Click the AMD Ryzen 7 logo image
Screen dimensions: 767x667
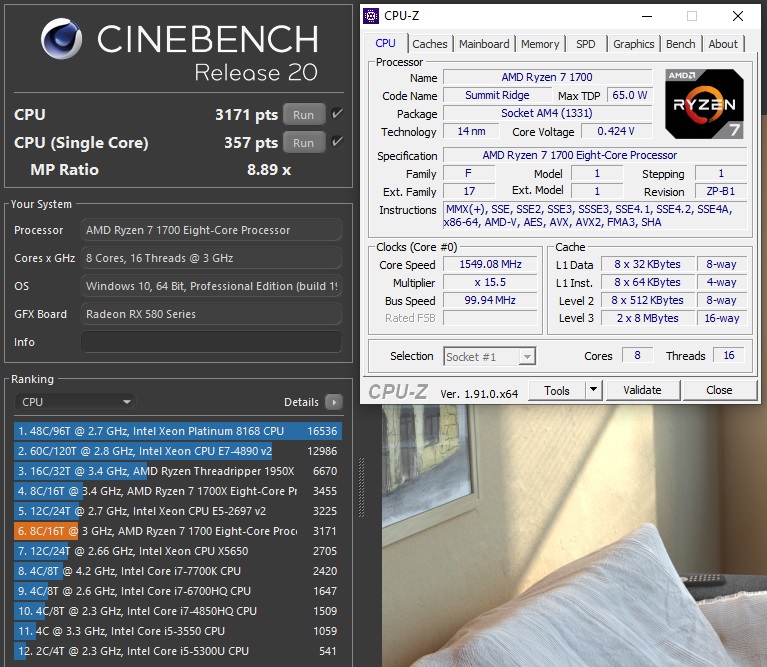[704, 104]
